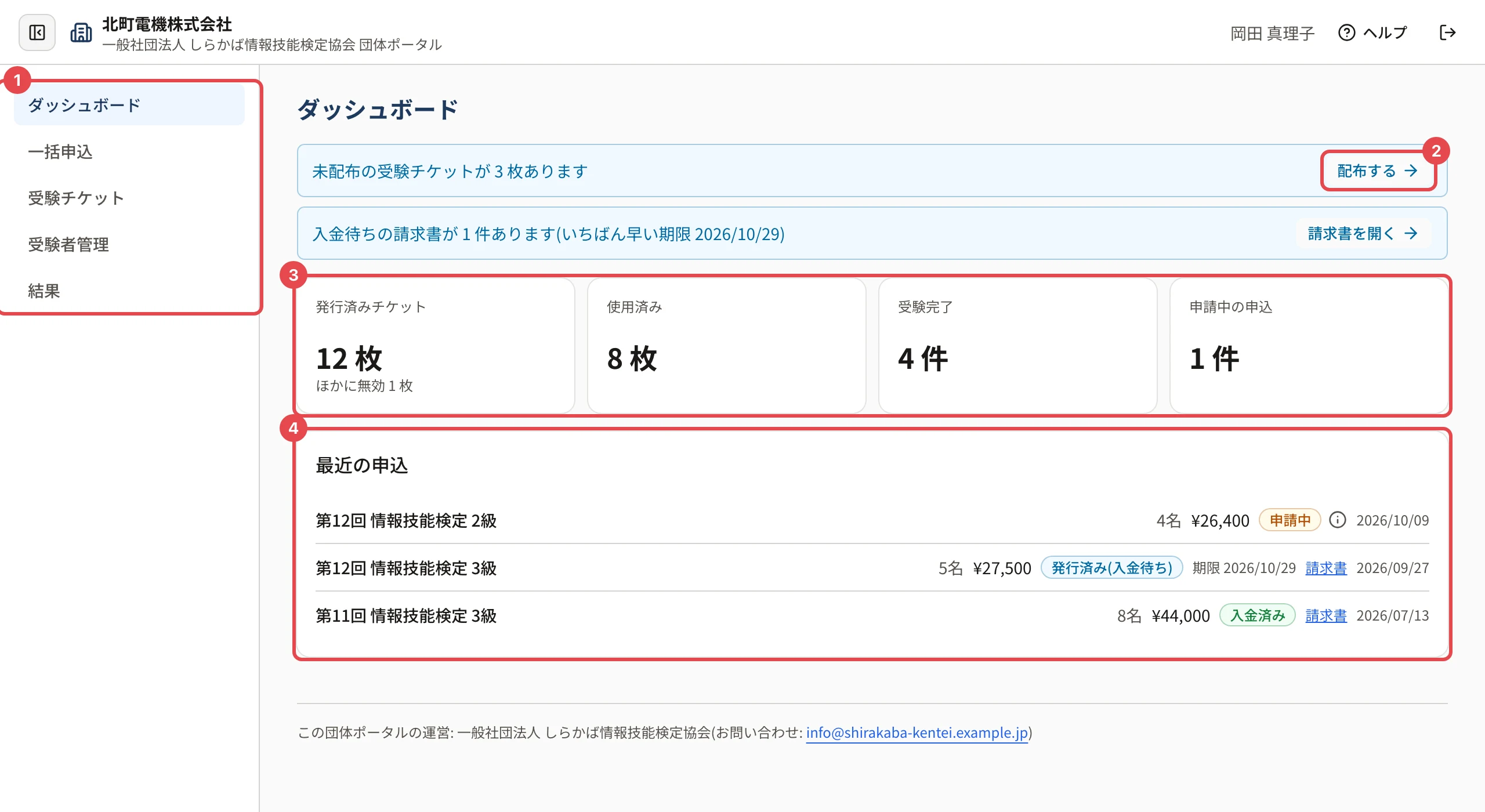Collapse the sidebar with the panel toggle icon
This screenshot has width=1485, height=812.
pyautogui.click(x=37, y=32)
